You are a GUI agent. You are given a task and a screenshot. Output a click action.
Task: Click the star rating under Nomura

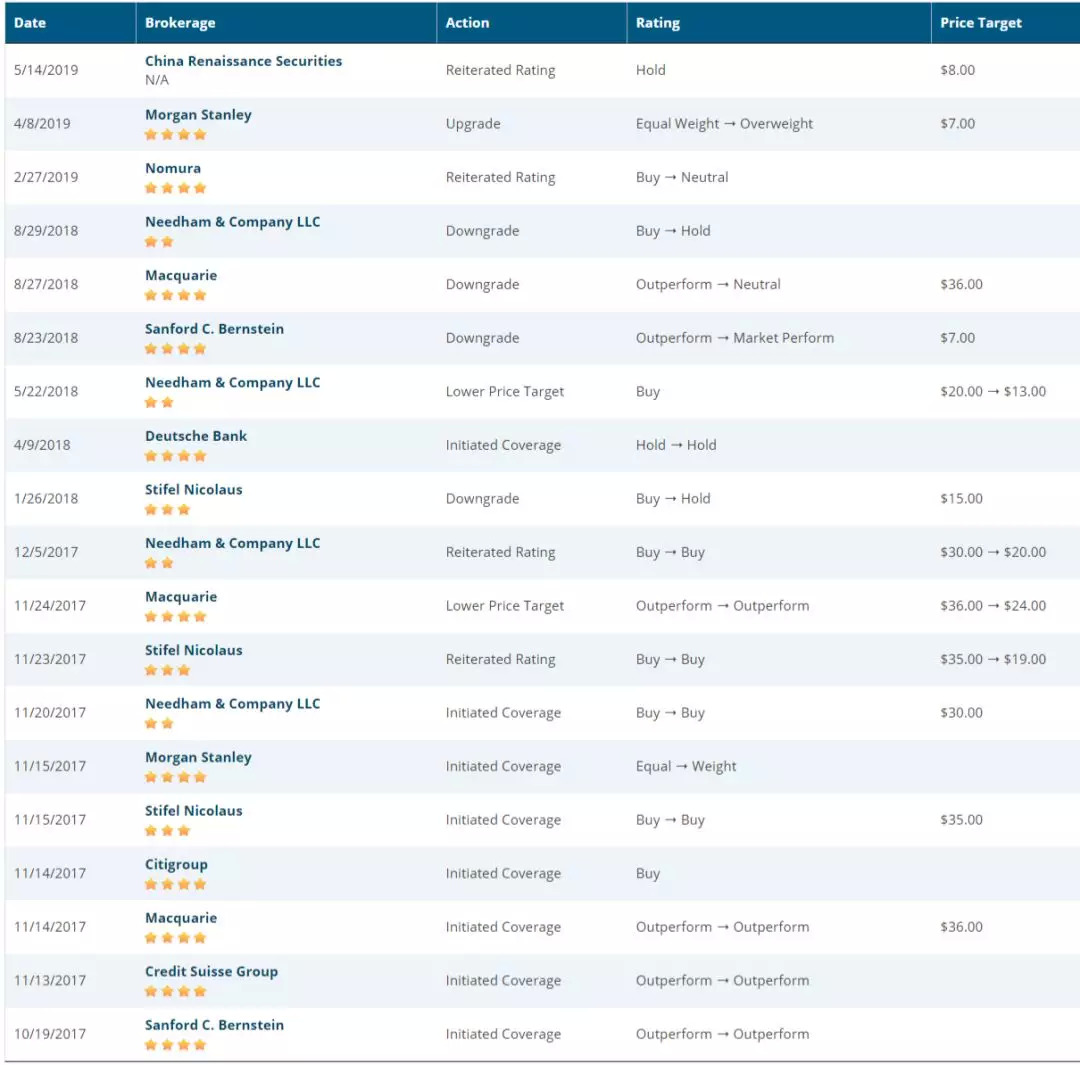pyautogui.click(x=176, y=188)
